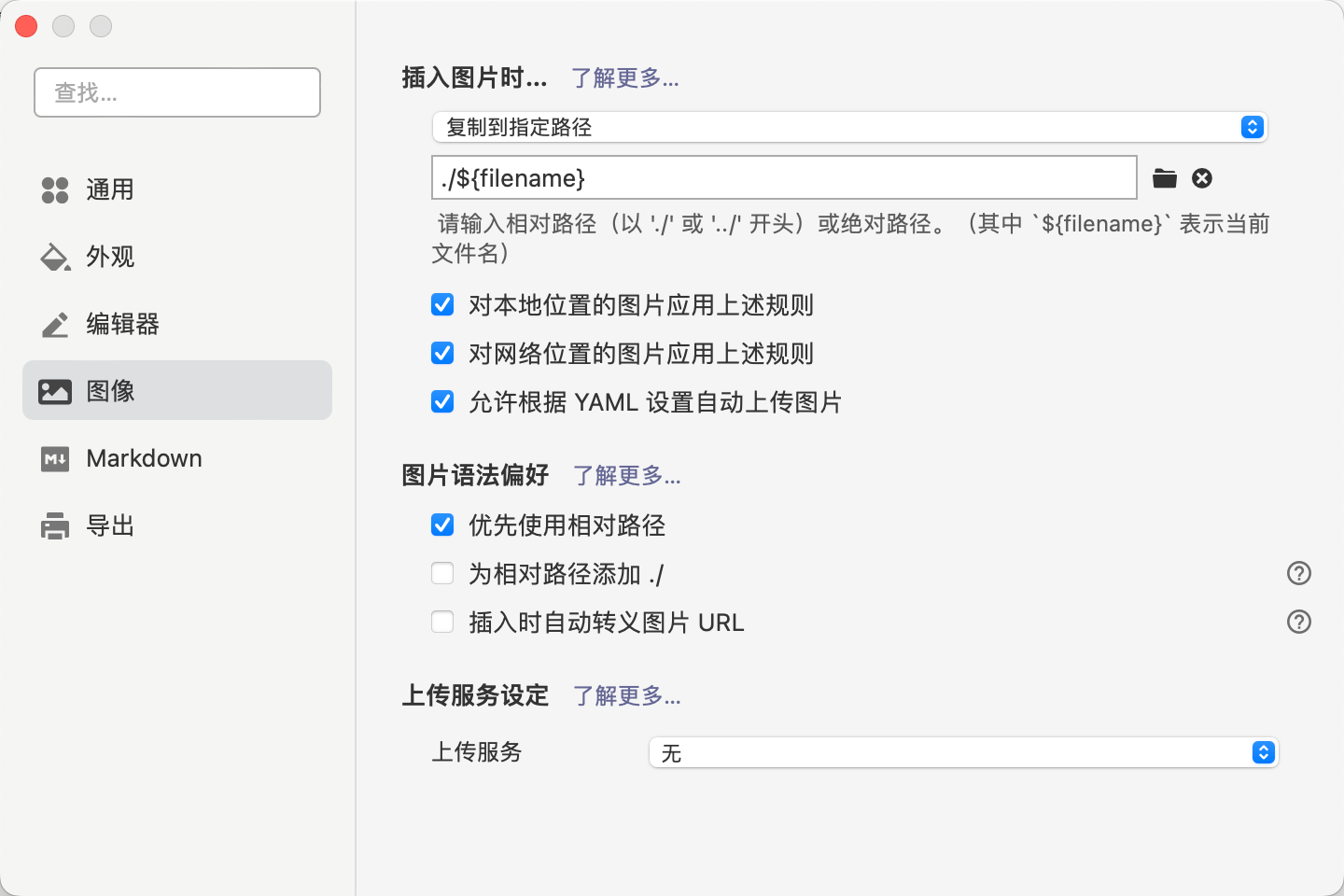Click help icon beside 为相对路径添加 ./
The image size is (1344, 896).
[1298, 573]
